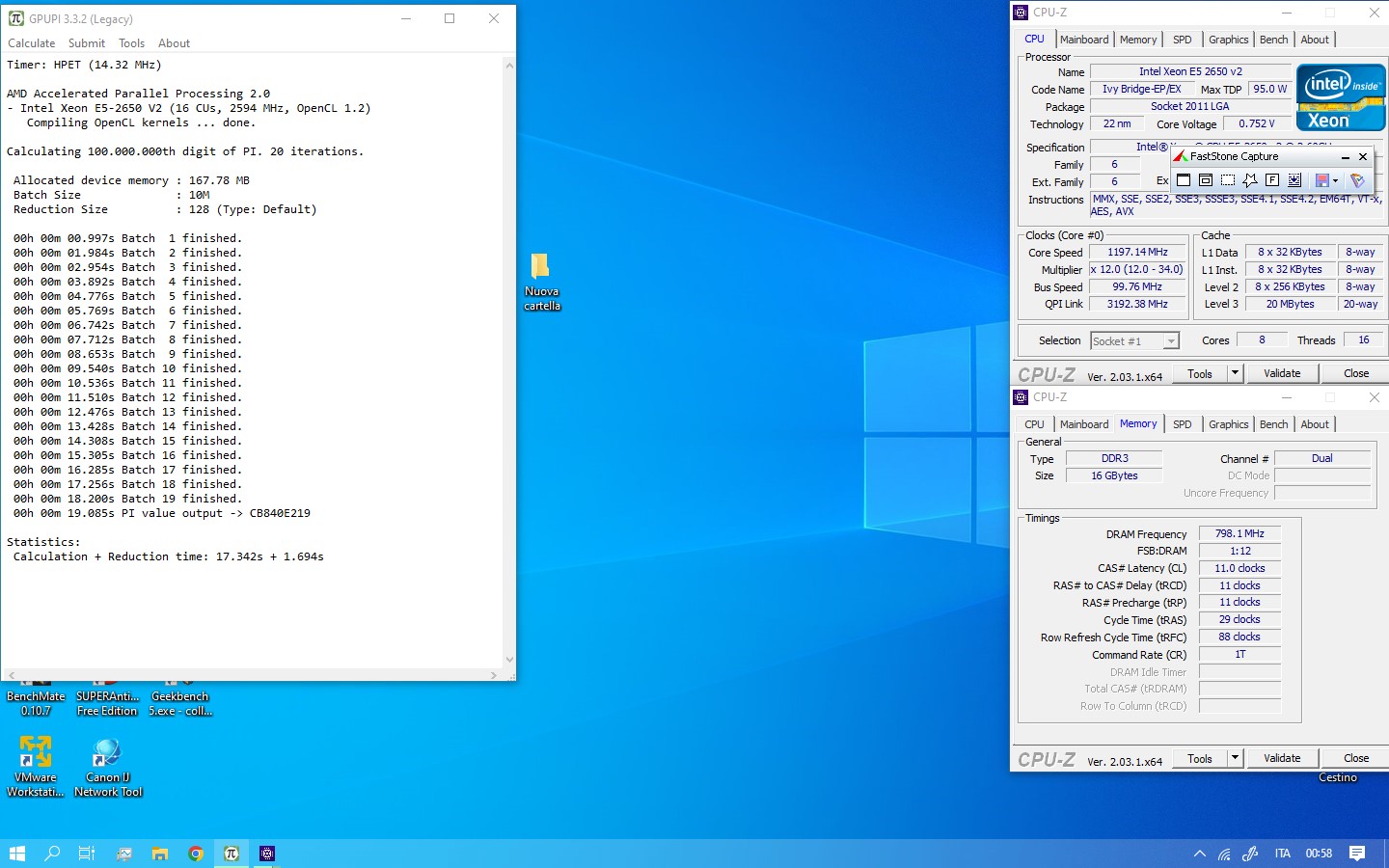Click GPUPI vertical scrollbar down arrow

point(509,660)
